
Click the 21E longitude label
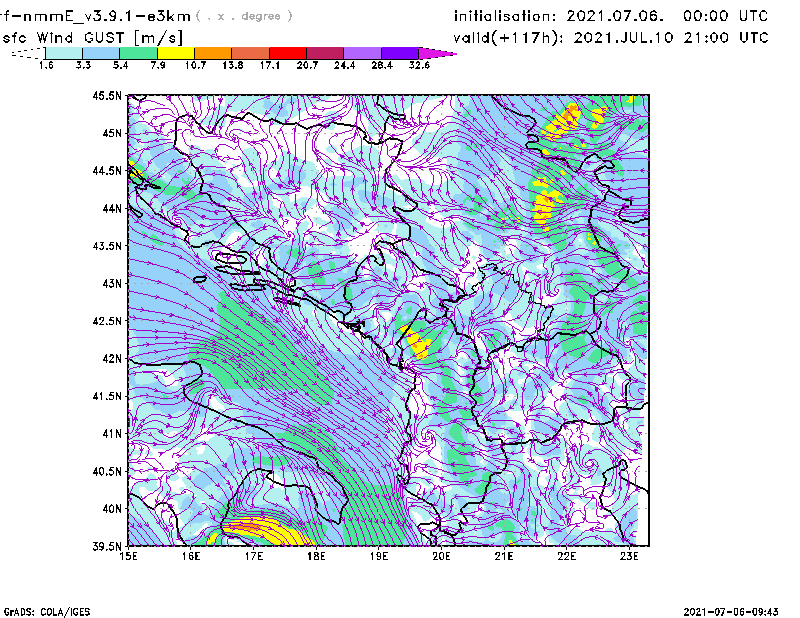[x=504, y=556]
